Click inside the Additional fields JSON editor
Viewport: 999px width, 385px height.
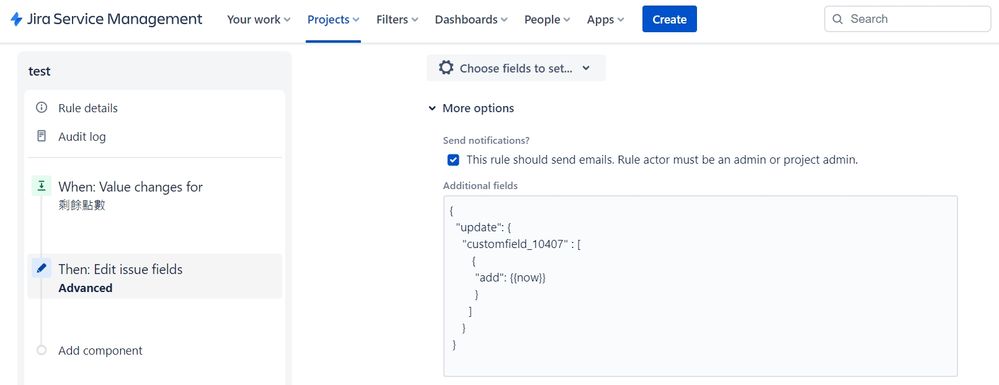700,286
